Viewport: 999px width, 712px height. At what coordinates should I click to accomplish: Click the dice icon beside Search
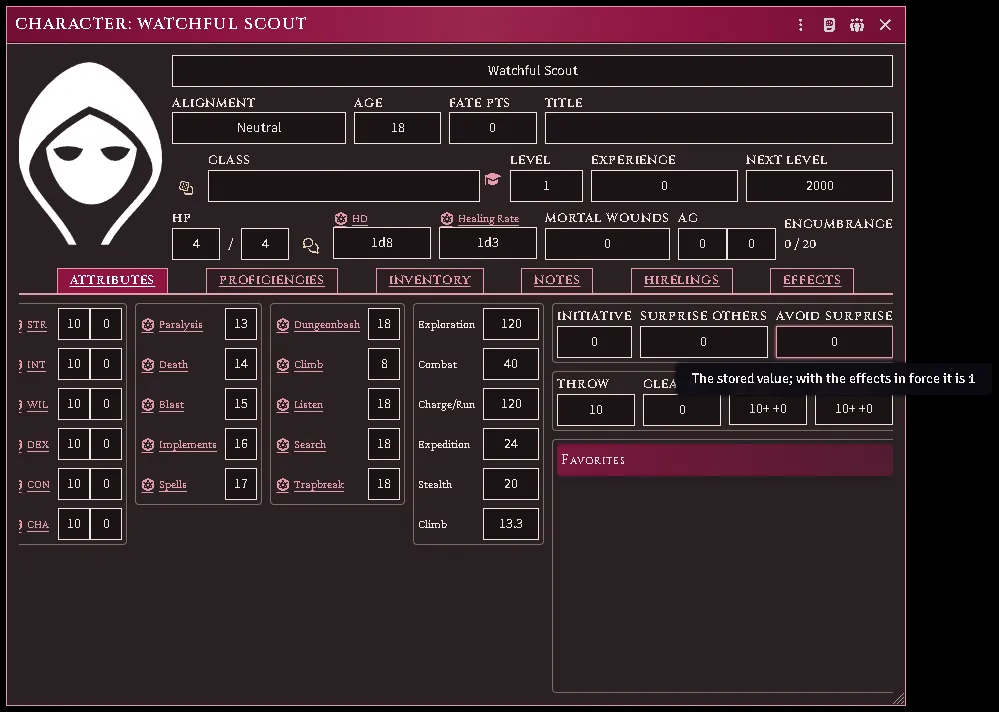tap(283, 445)
